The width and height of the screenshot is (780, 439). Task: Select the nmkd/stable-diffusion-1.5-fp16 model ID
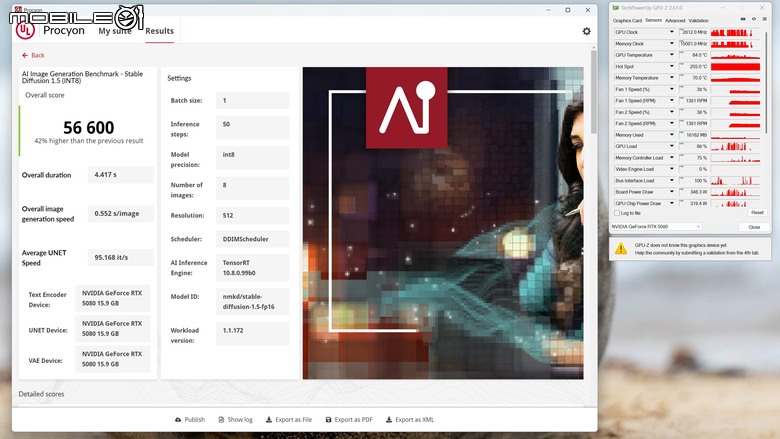[x=252, y=301]
